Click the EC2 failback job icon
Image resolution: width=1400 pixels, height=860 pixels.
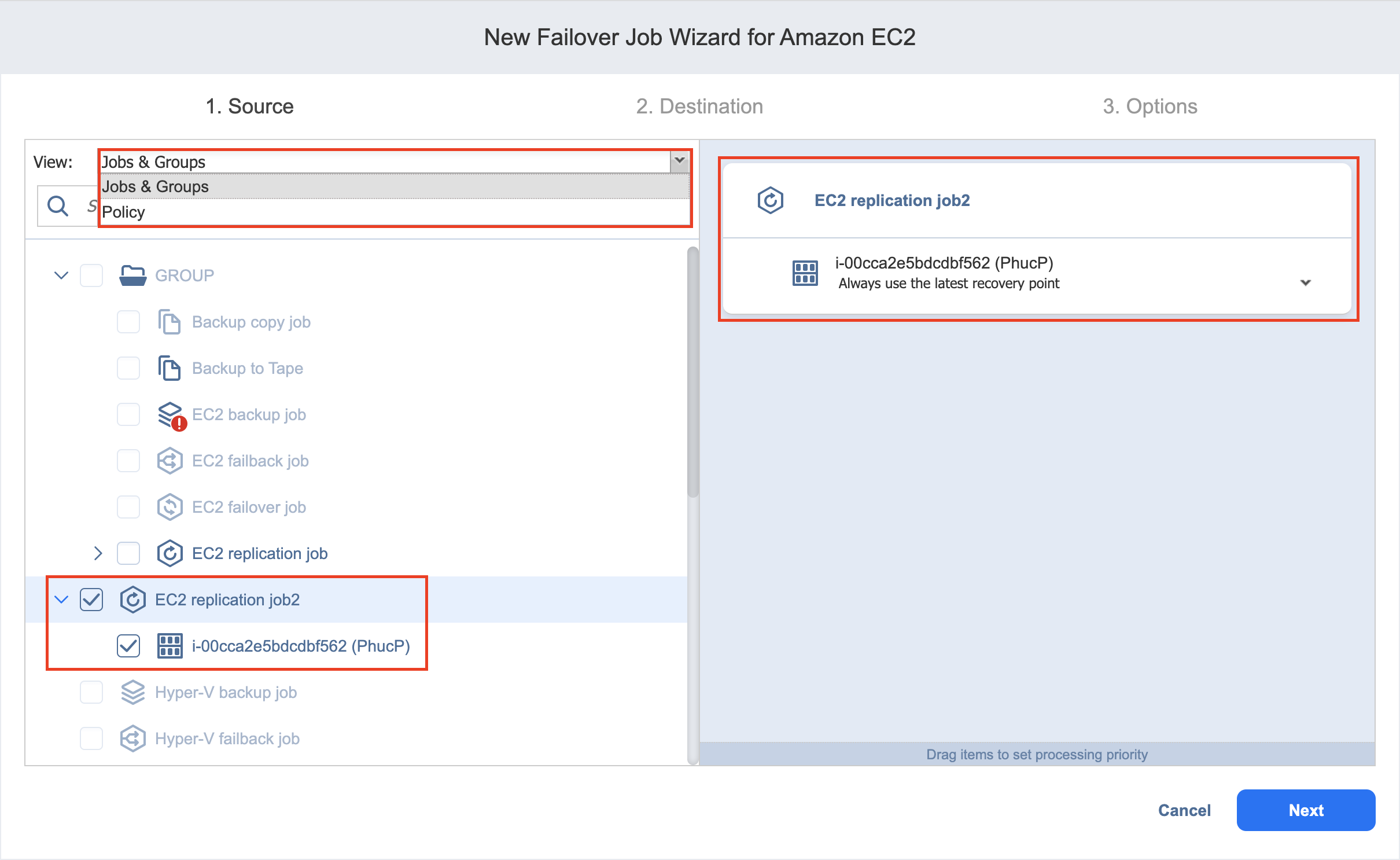coord(170,461)
